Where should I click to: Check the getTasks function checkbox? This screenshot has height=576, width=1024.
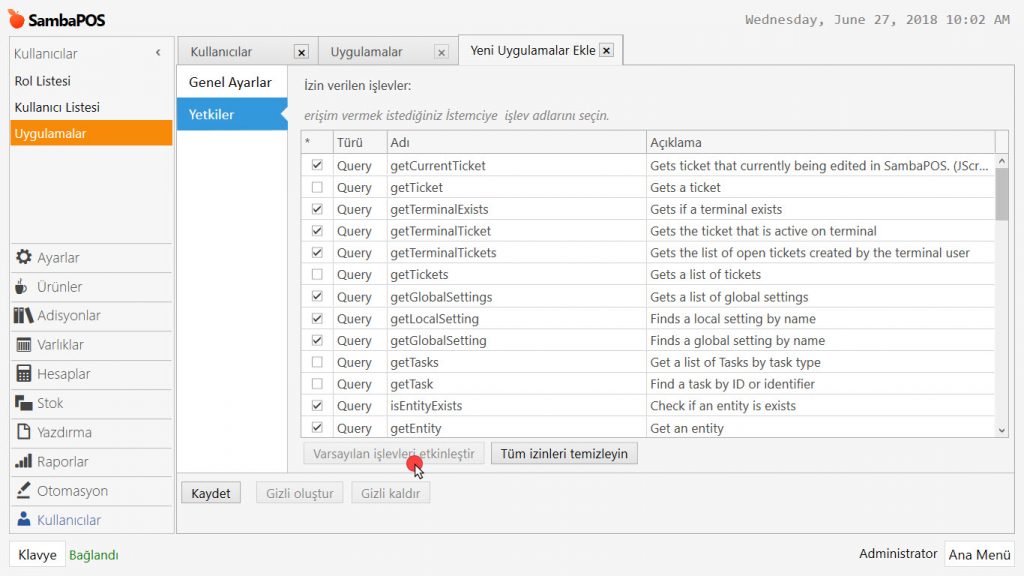coord(317,363)
